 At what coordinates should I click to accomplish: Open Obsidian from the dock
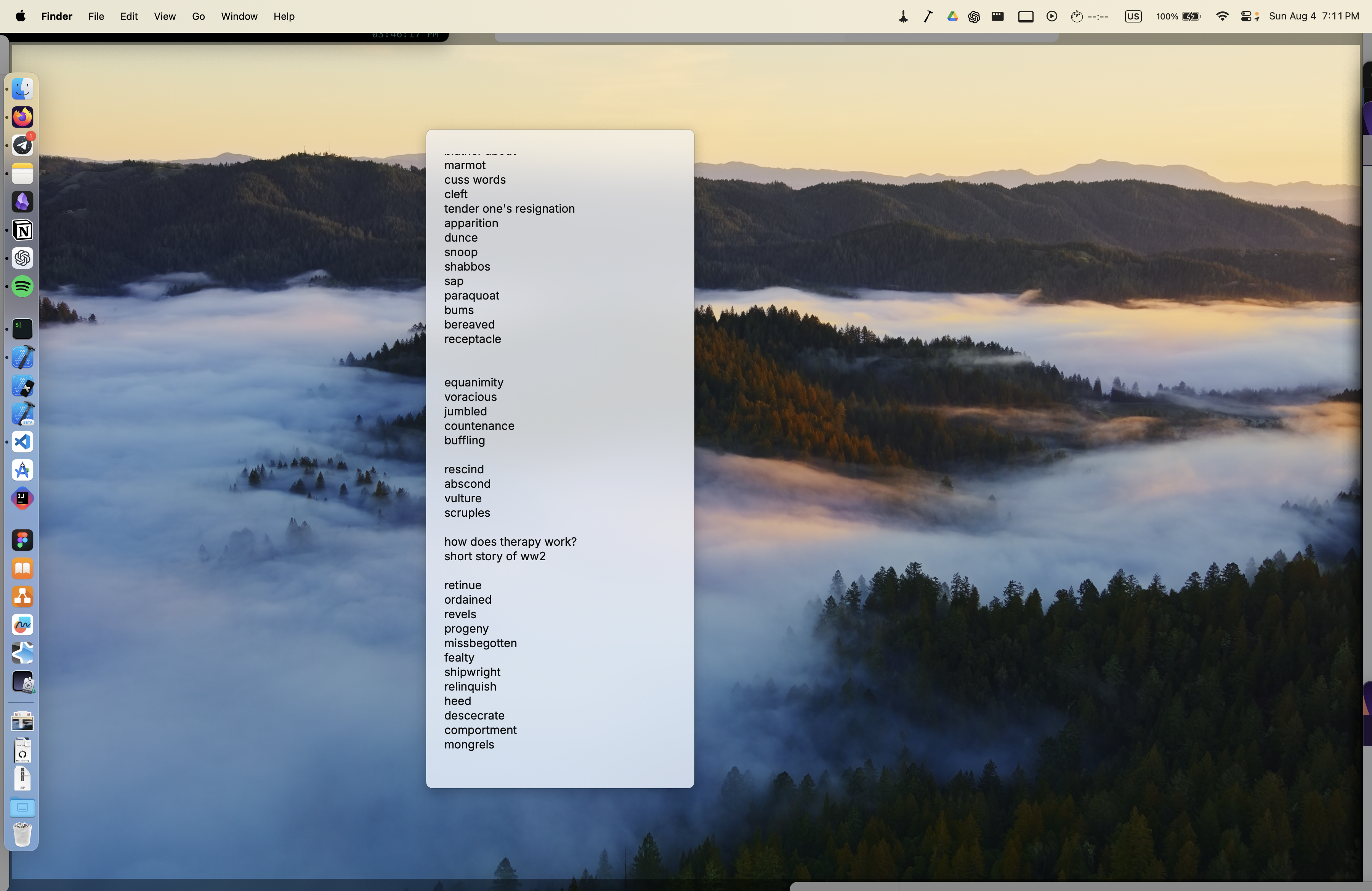(x=22, y=202)
